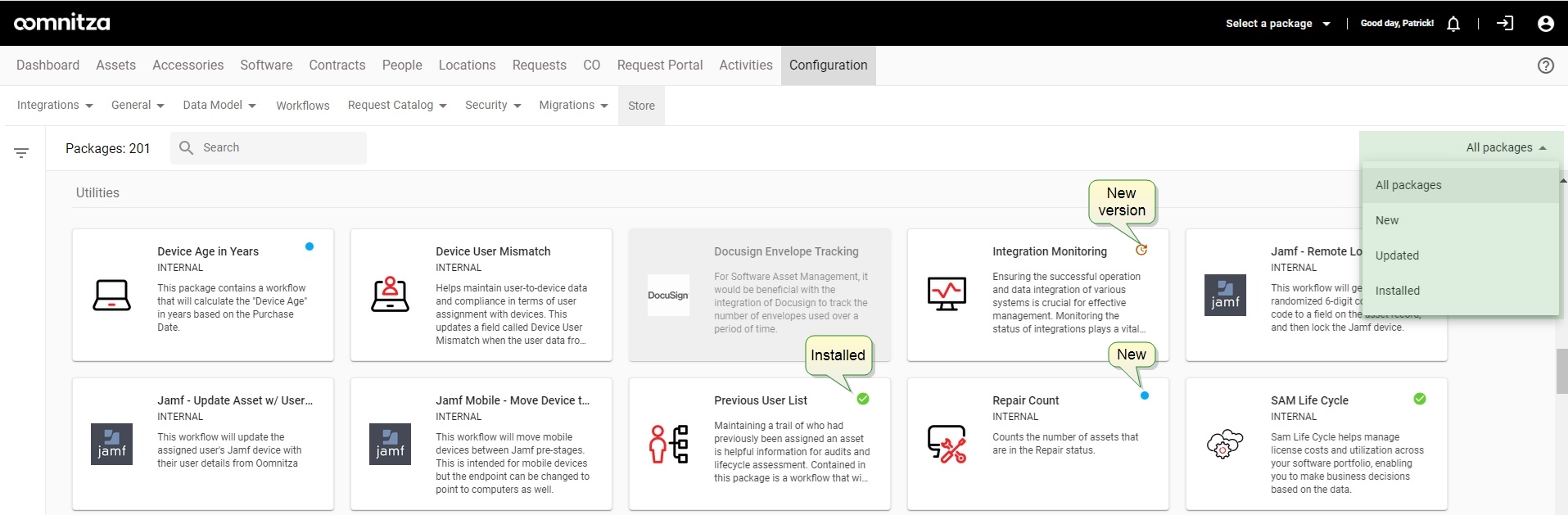Open the filter panel icon
Screen dimensions: 1568x515
[21, 153]
